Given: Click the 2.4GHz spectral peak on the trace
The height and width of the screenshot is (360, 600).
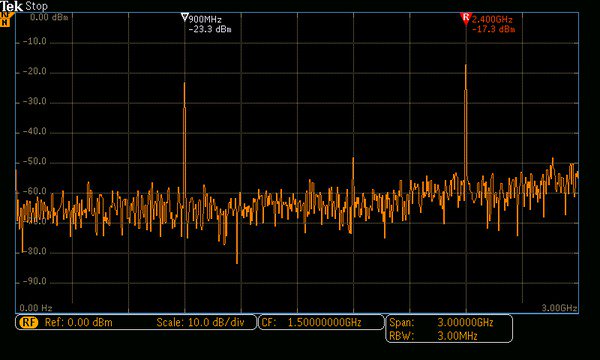Looking at the screenshot, I should (466, 122).
